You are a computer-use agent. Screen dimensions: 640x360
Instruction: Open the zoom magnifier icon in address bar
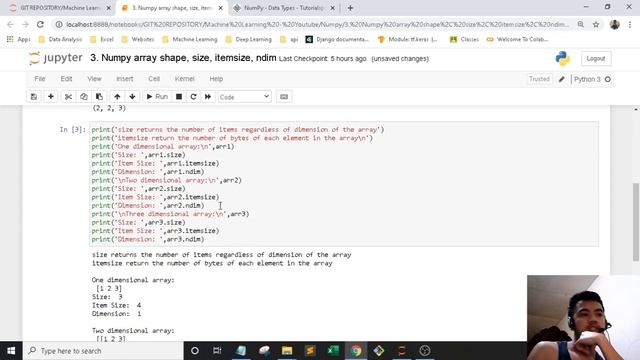[x=580, y=24]
